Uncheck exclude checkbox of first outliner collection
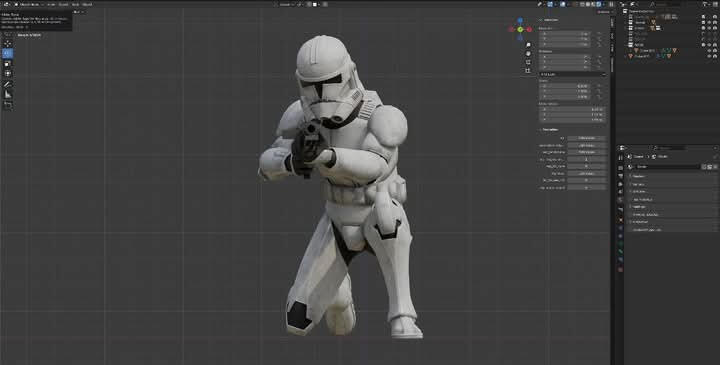The width and height of the screenshot is (720, 365). (x=703, y=17)
